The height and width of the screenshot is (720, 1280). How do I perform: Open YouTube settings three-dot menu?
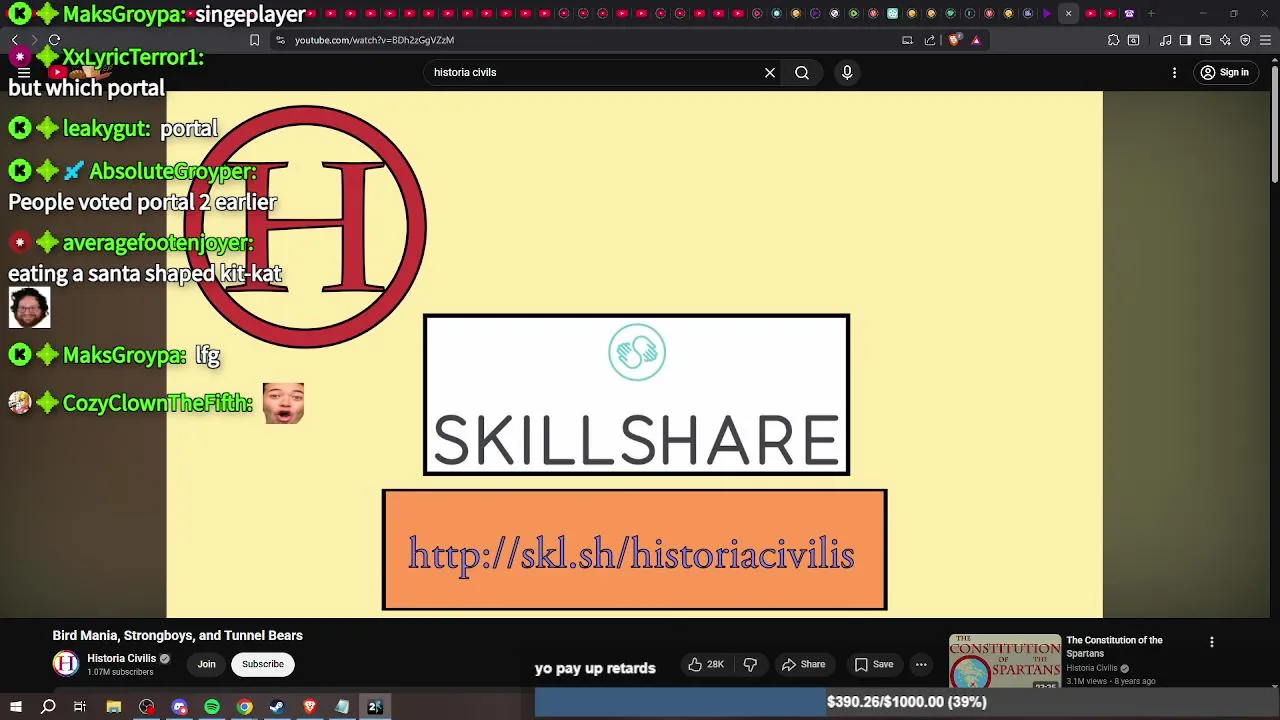pos(1175,72)
